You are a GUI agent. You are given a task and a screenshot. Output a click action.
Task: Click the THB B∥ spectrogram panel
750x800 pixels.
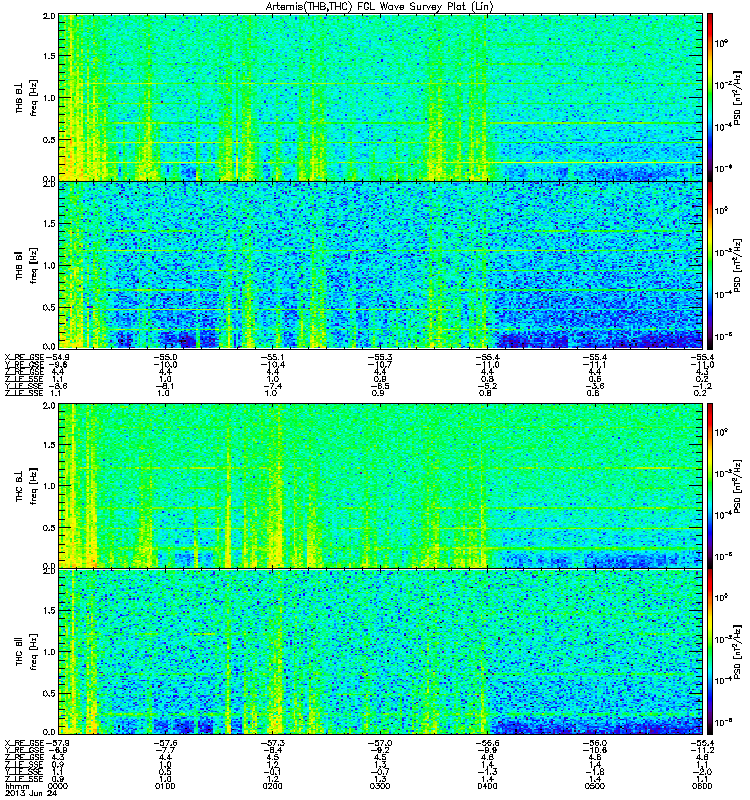[380, 265]
